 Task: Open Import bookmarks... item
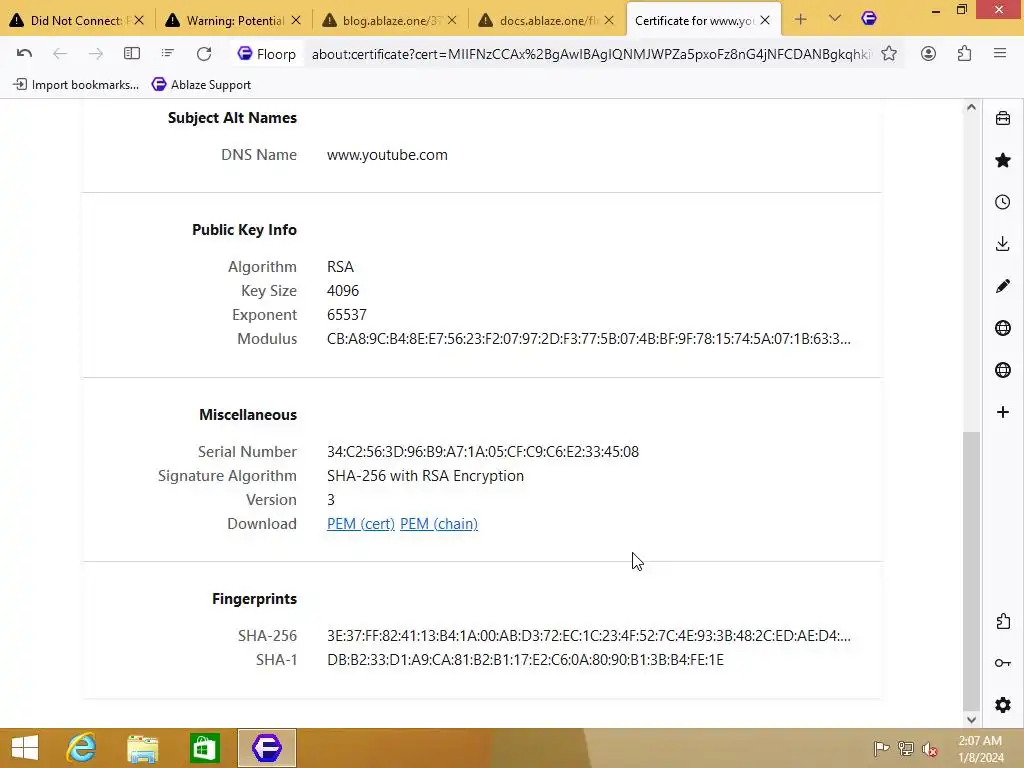pyautogui.click(x=76, y=84)
